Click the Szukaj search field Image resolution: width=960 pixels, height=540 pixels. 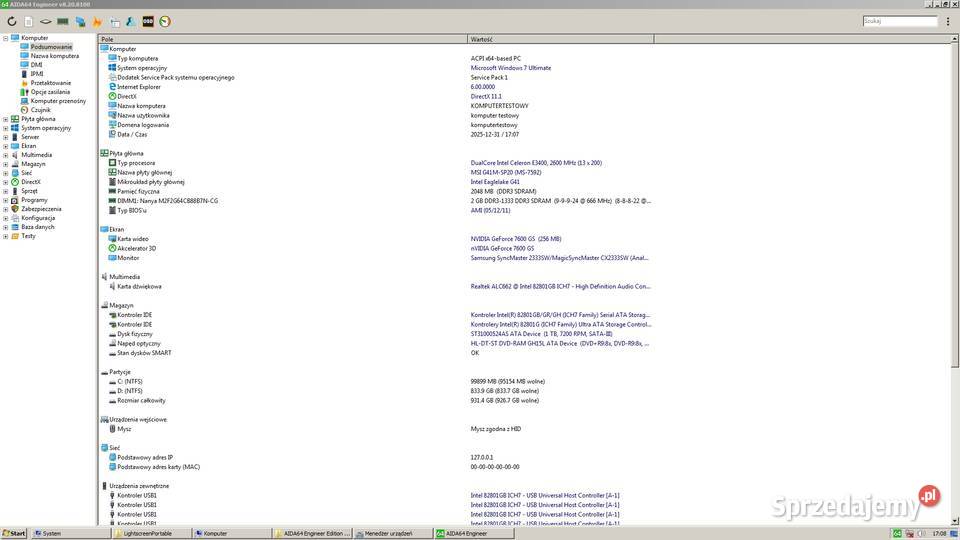point(899,21)
